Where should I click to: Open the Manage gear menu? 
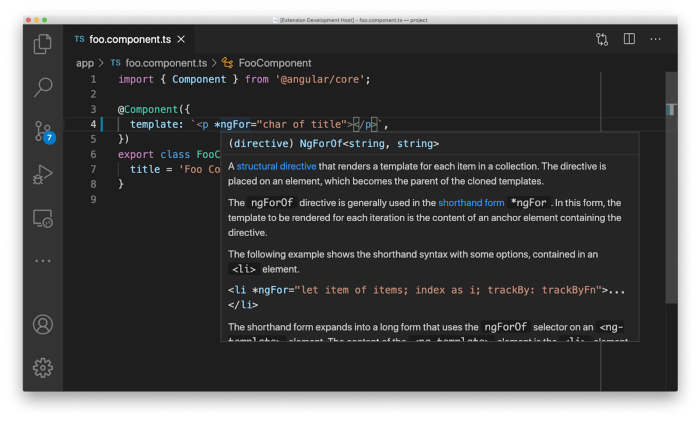pyautogui.click(x=43, y=368)
